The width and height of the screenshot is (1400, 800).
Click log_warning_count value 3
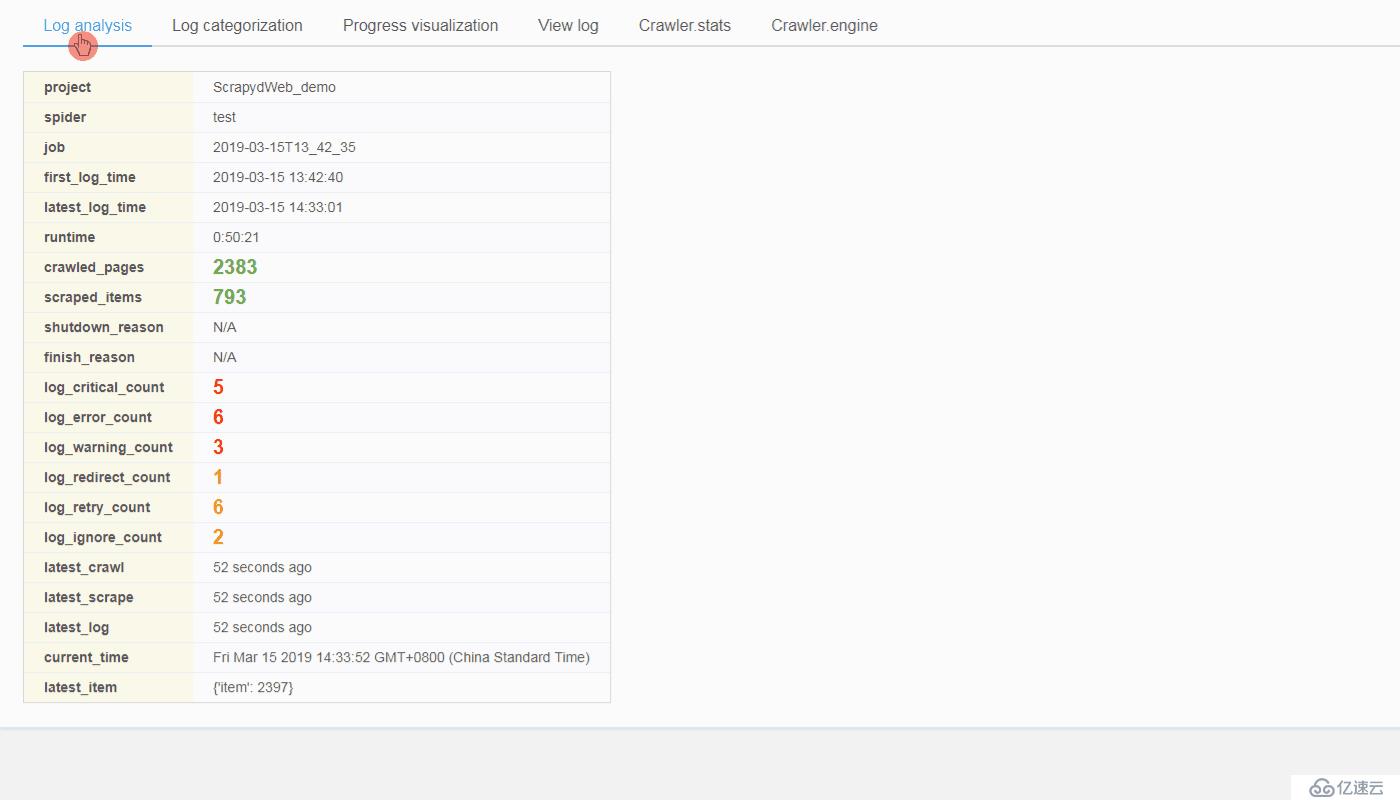coord(218,447)
